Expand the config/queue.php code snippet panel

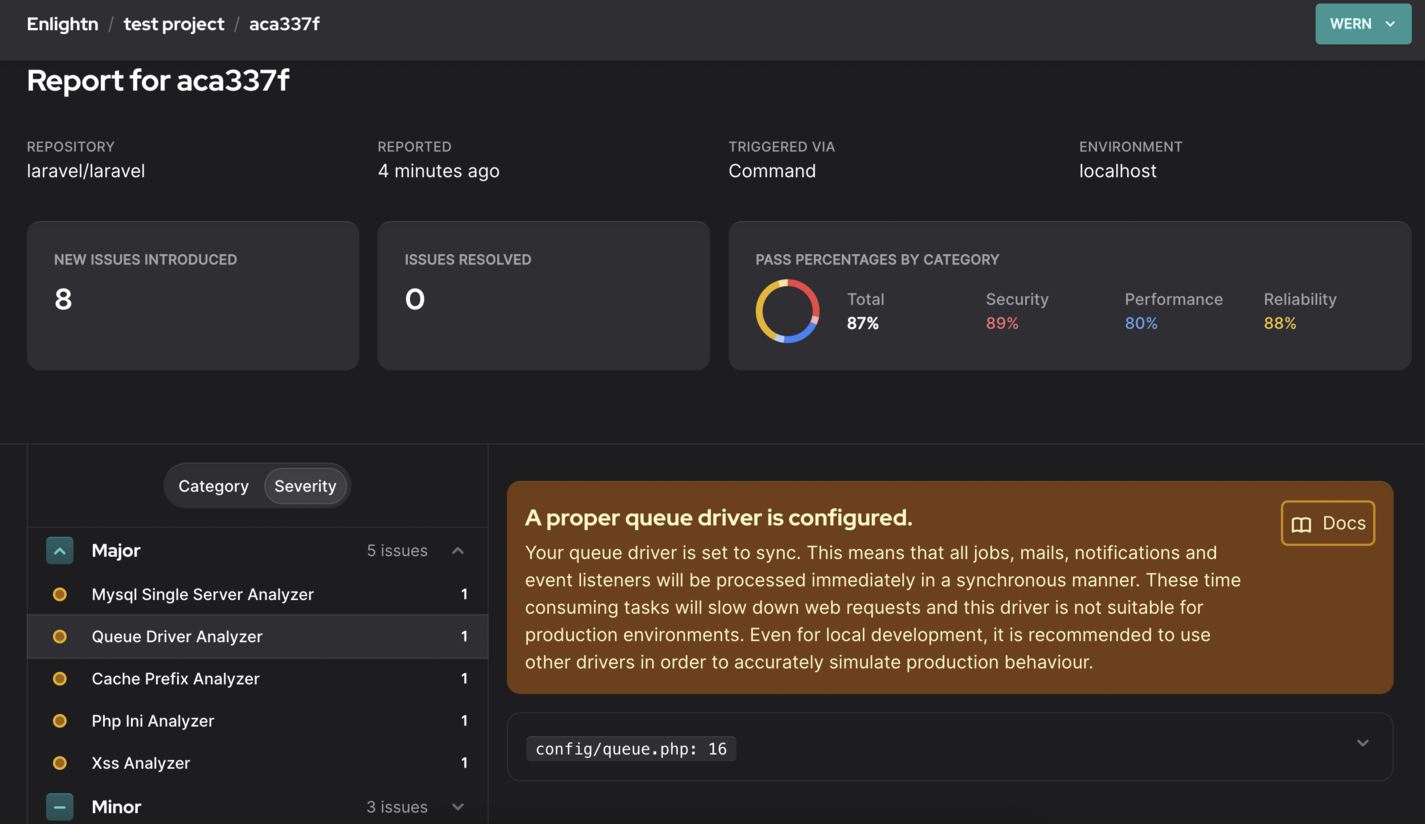1361,743
